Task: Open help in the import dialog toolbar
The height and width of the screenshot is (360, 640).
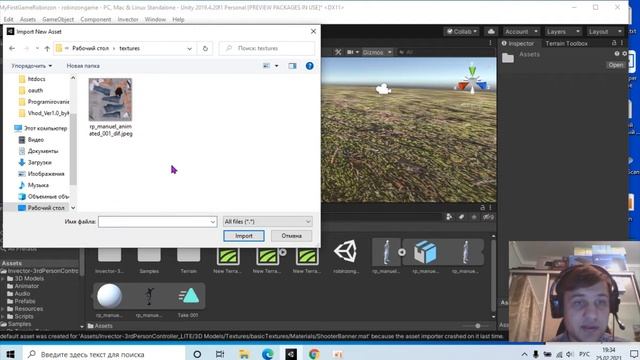Action: (310, 66)
